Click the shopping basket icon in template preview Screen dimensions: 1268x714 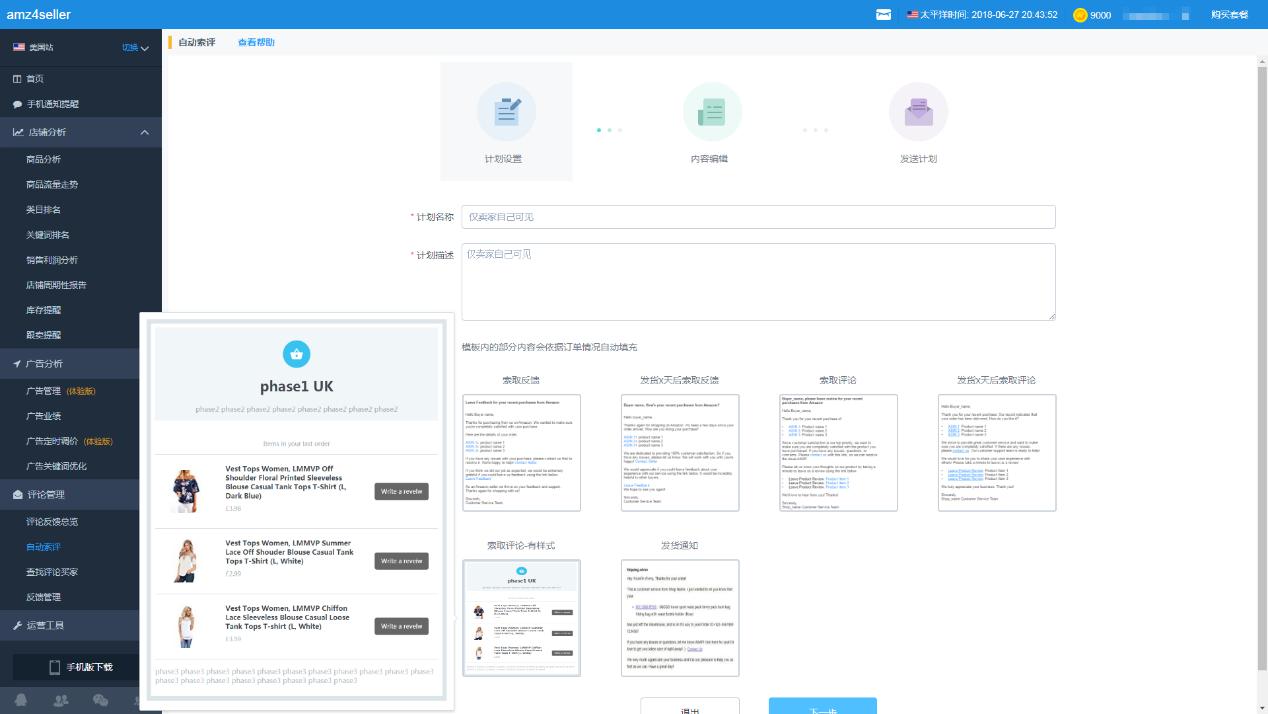click(296, 354)
